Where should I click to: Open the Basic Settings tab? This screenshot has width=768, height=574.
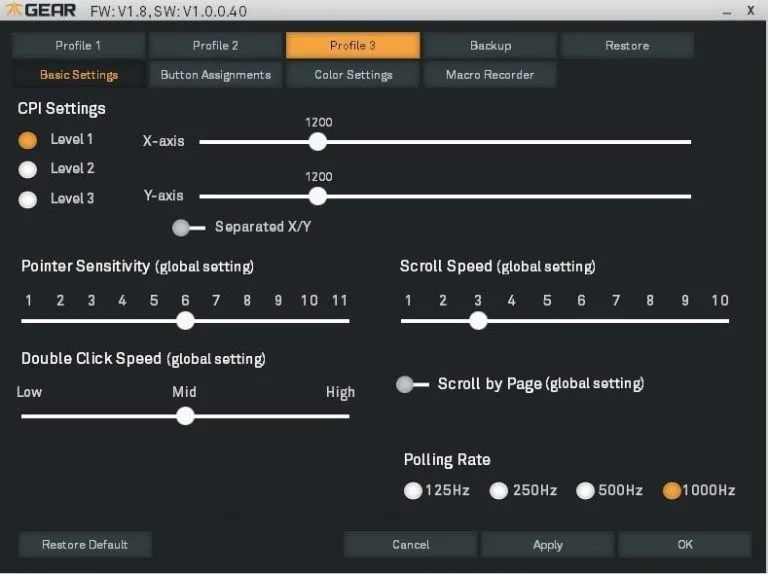79,75
